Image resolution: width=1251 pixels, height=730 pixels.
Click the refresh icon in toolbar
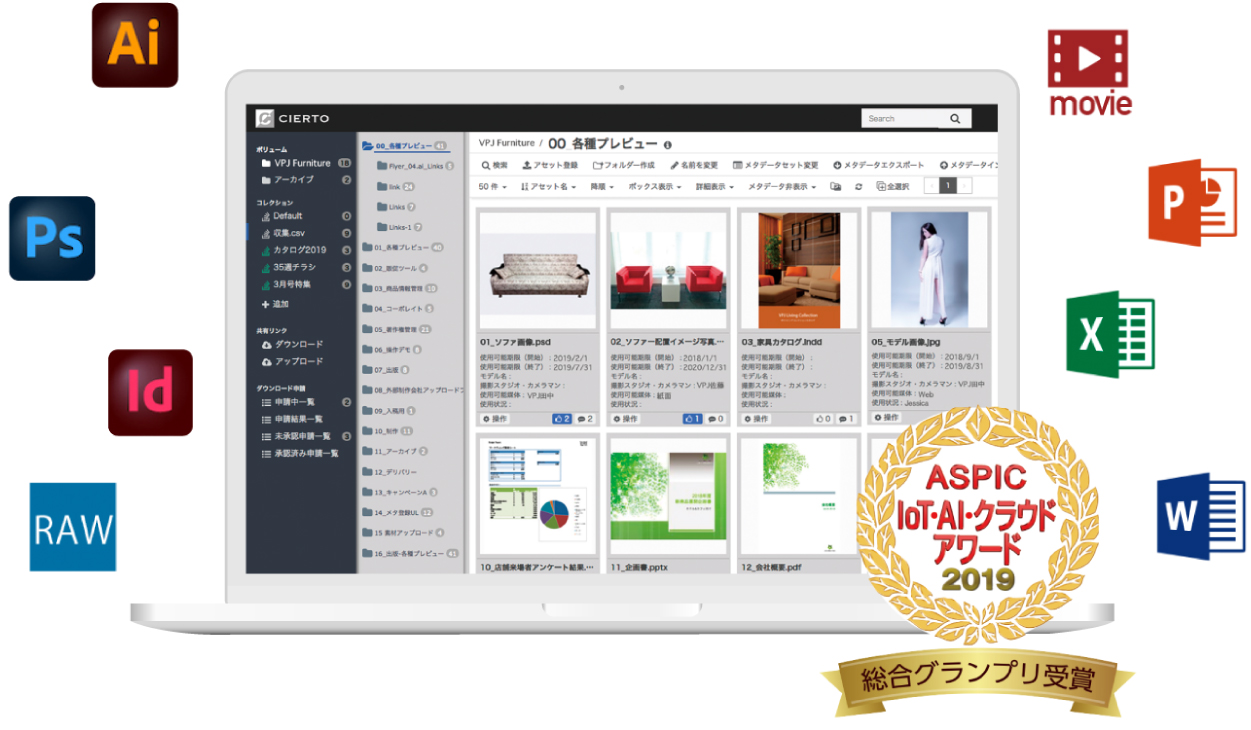tap(858, 187)
